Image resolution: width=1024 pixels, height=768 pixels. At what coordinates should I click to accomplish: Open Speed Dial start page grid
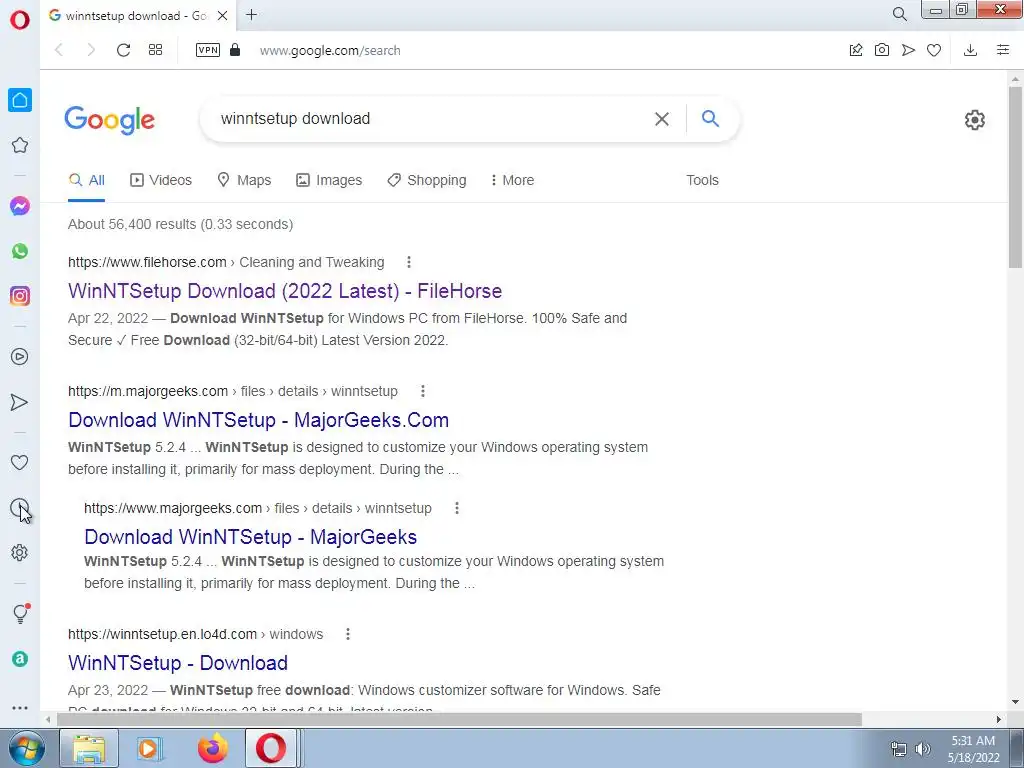pos(155,50)
